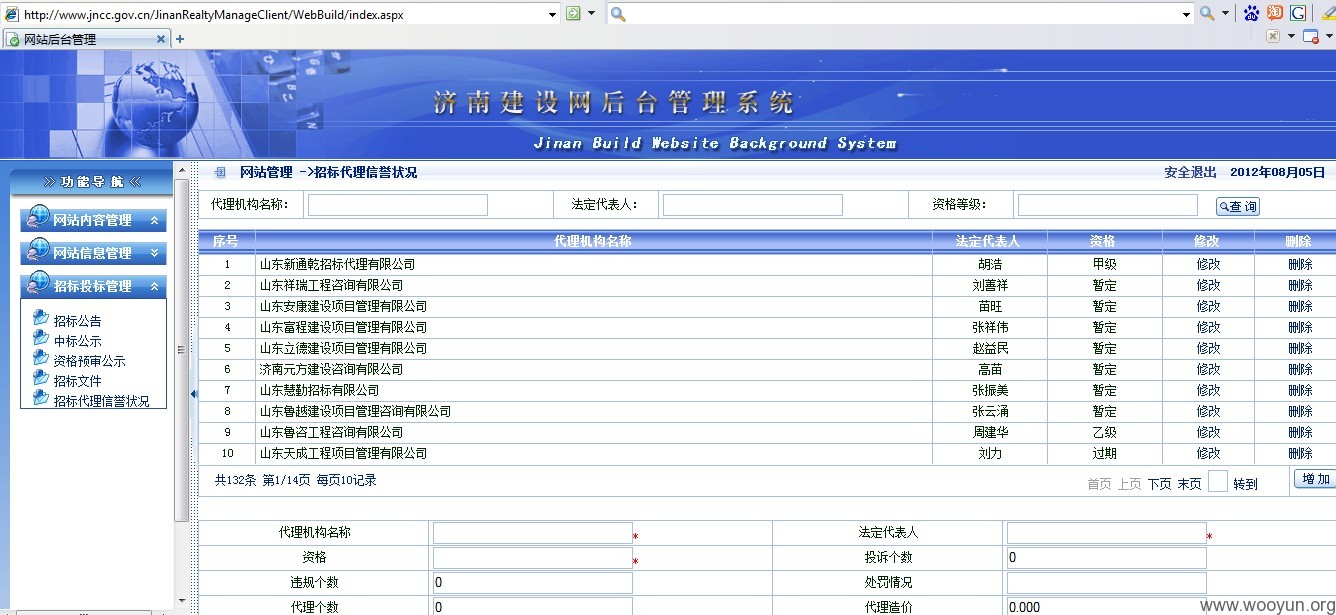Click 修改 for 山东新通乾招标代理有限公司

point(1208,264)
